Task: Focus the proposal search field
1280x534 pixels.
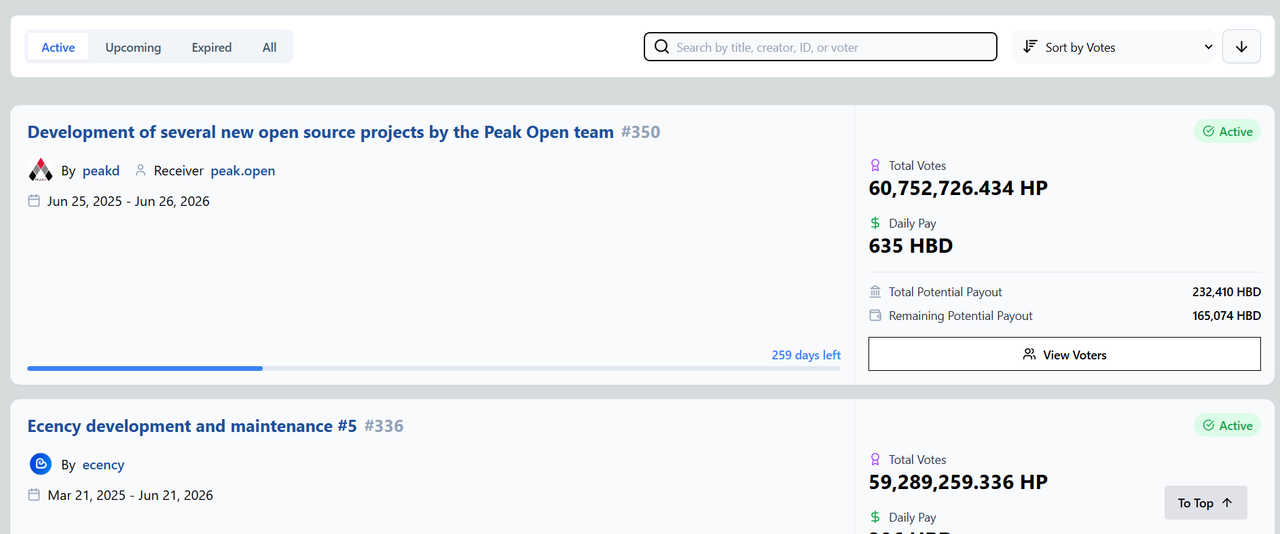Action: point(820,47)
